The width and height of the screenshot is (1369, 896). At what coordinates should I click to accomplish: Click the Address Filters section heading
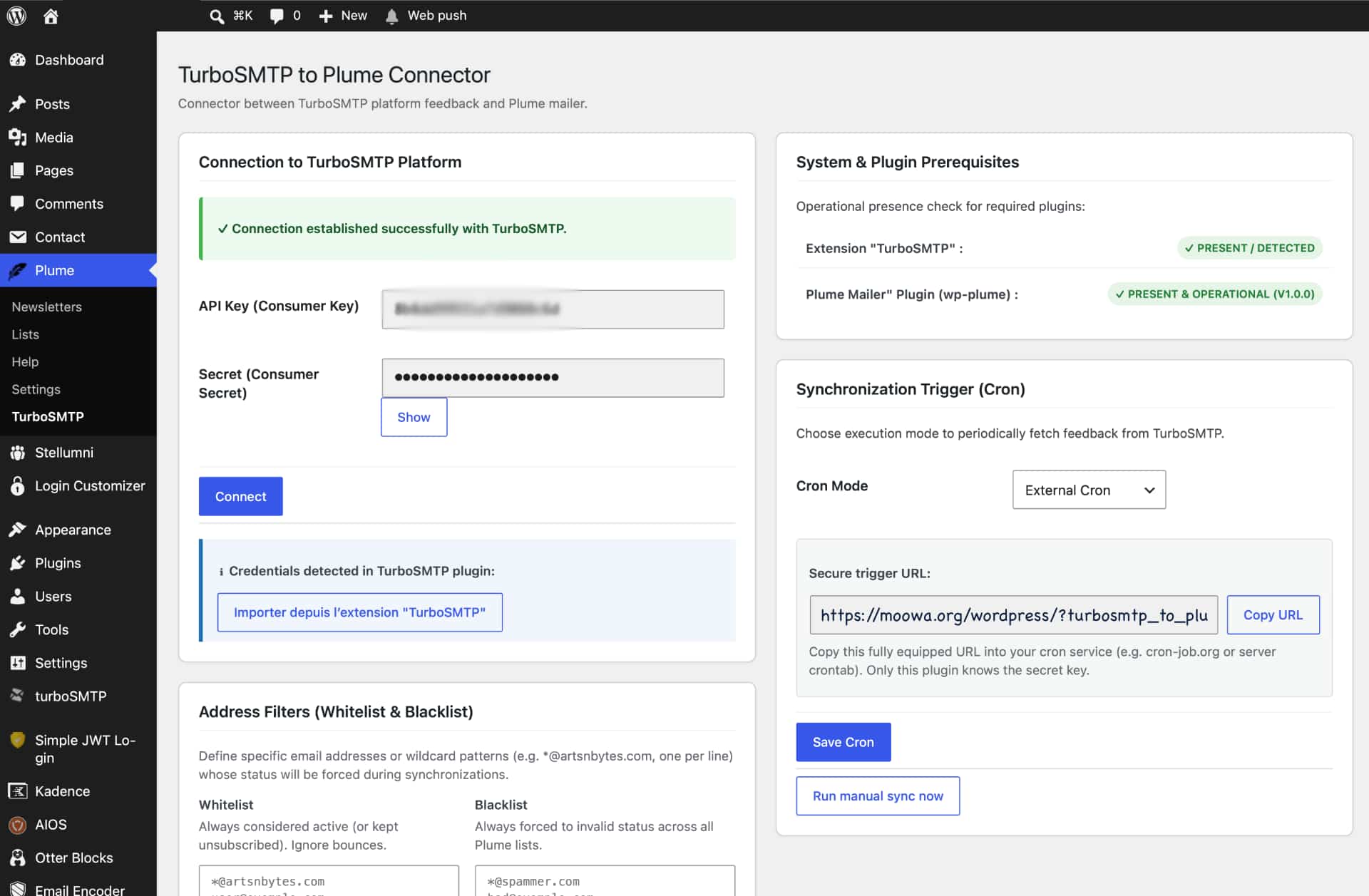point(336,711)
